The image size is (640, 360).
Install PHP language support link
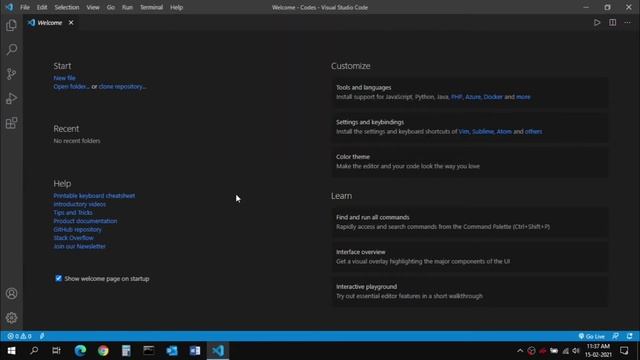[x=457, y=97]
